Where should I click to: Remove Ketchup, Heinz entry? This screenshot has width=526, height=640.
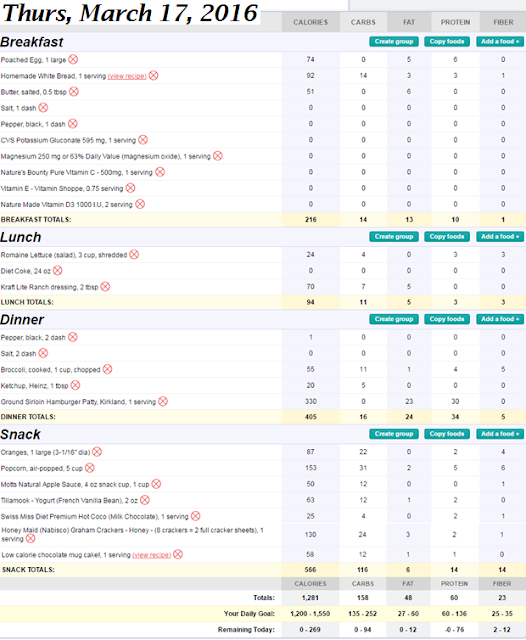[x=75, y=385]
